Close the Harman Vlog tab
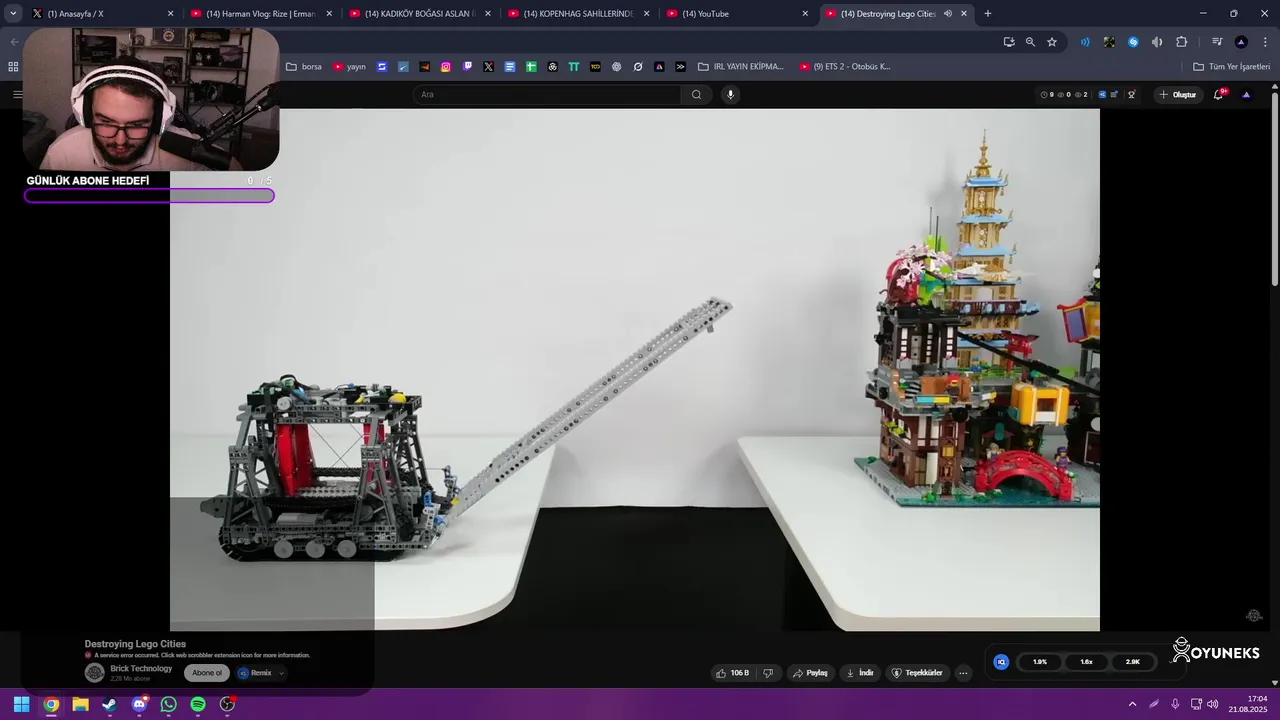The image size is (1280, 720). click(329, 14)
